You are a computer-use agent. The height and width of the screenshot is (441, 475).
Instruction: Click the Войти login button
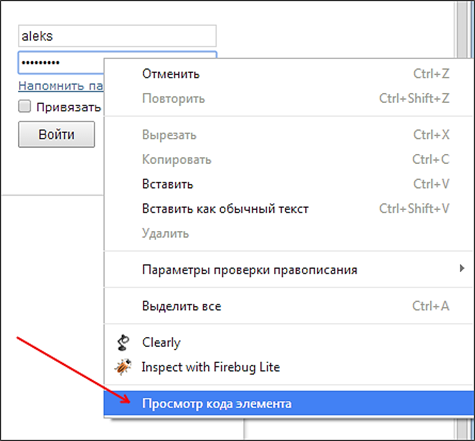[x=56, y=134]
